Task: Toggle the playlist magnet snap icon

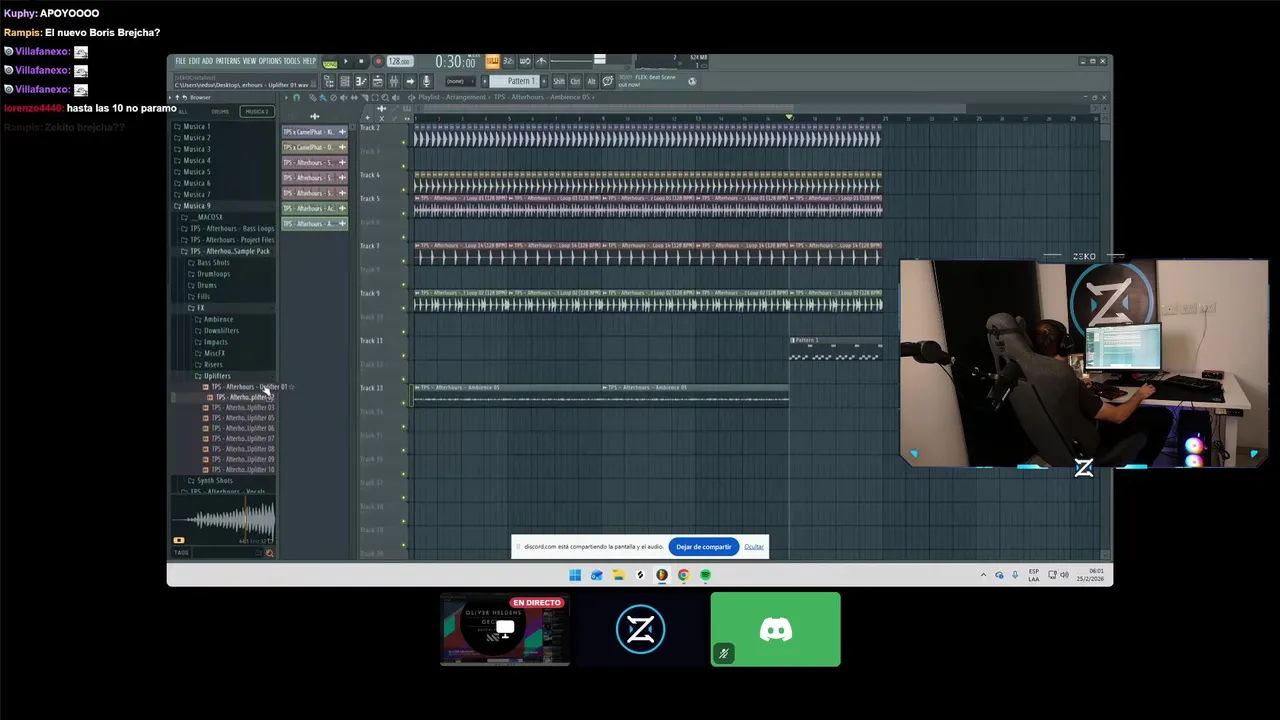Action: click(x=296, y=98)
